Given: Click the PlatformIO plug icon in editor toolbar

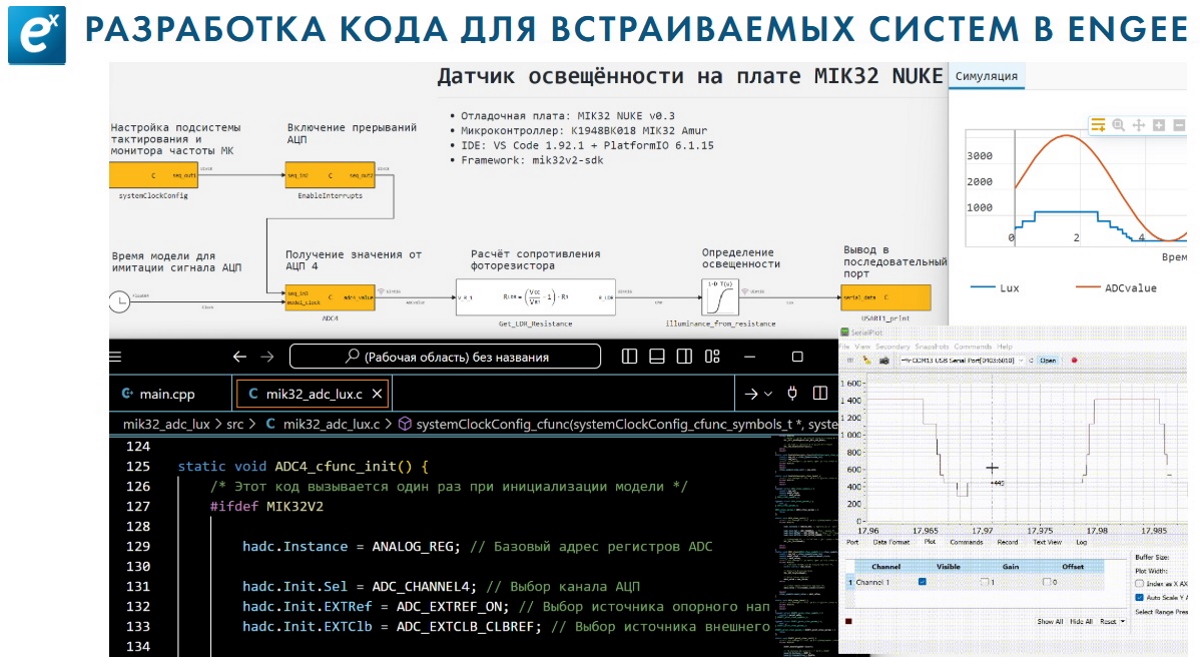Looking at the screenshot, I should [793, 393].
